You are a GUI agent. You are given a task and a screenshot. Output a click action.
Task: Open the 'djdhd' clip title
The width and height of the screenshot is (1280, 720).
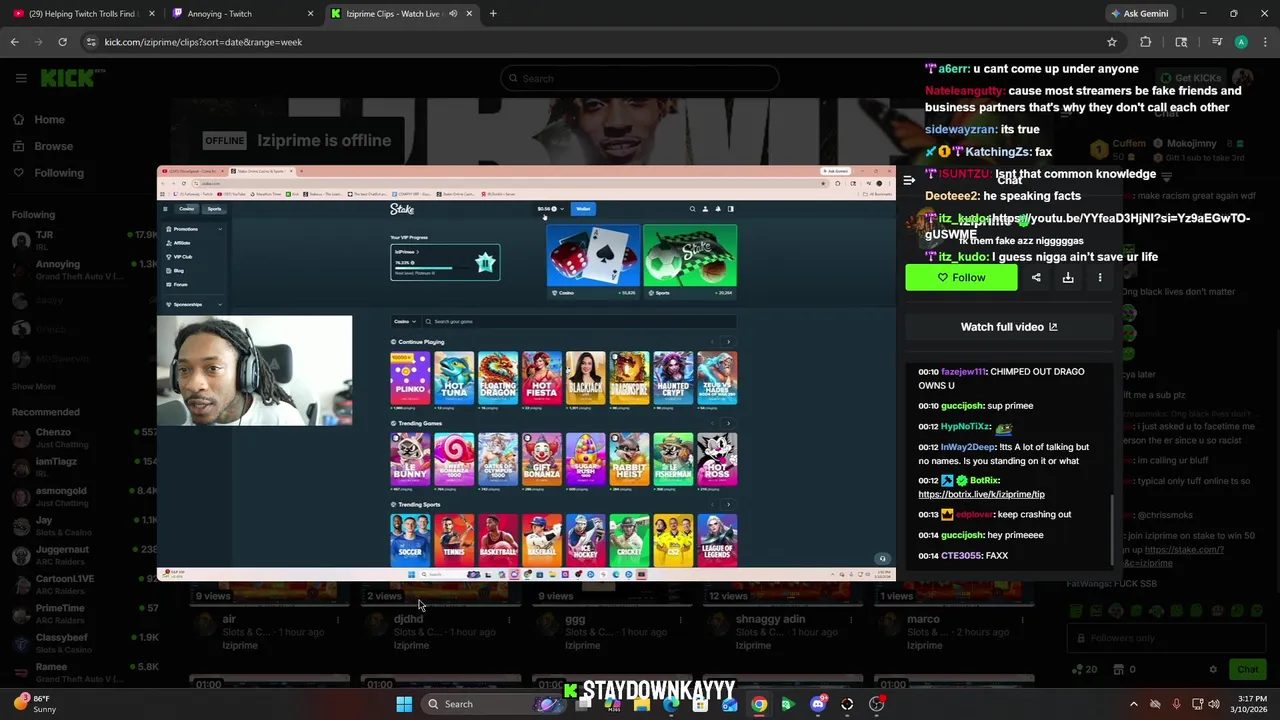pos(408,619)
